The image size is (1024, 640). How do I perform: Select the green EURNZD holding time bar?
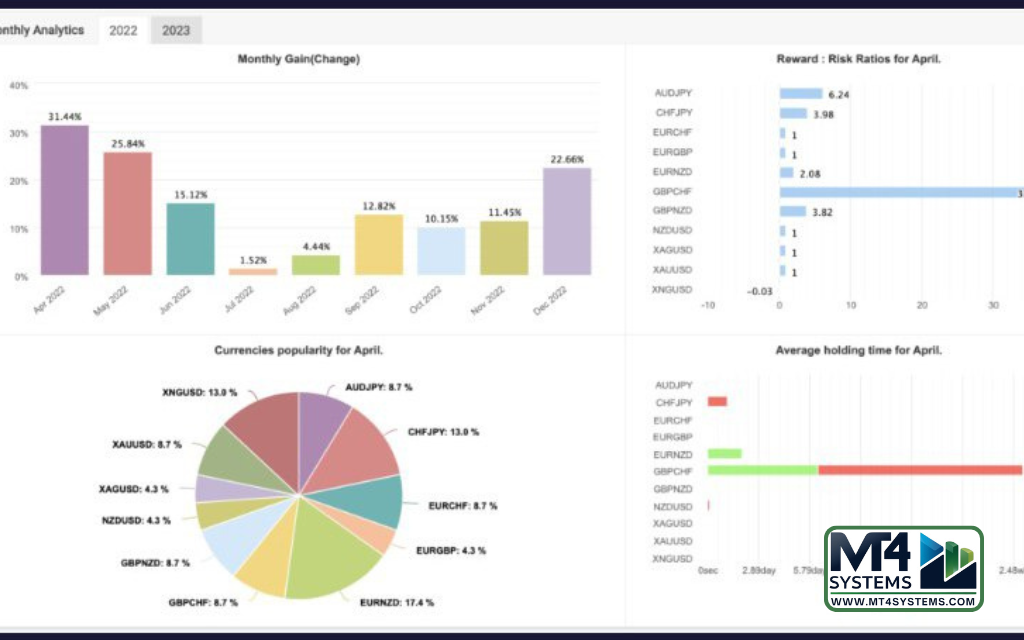click(724, 453)
